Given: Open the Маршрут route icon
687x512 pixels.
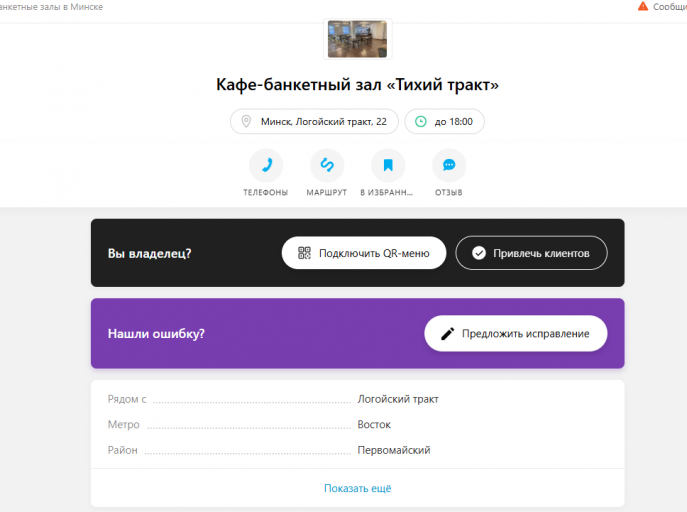Looking at the screenshot, I should pyautogui.click(x=327, y=165).
